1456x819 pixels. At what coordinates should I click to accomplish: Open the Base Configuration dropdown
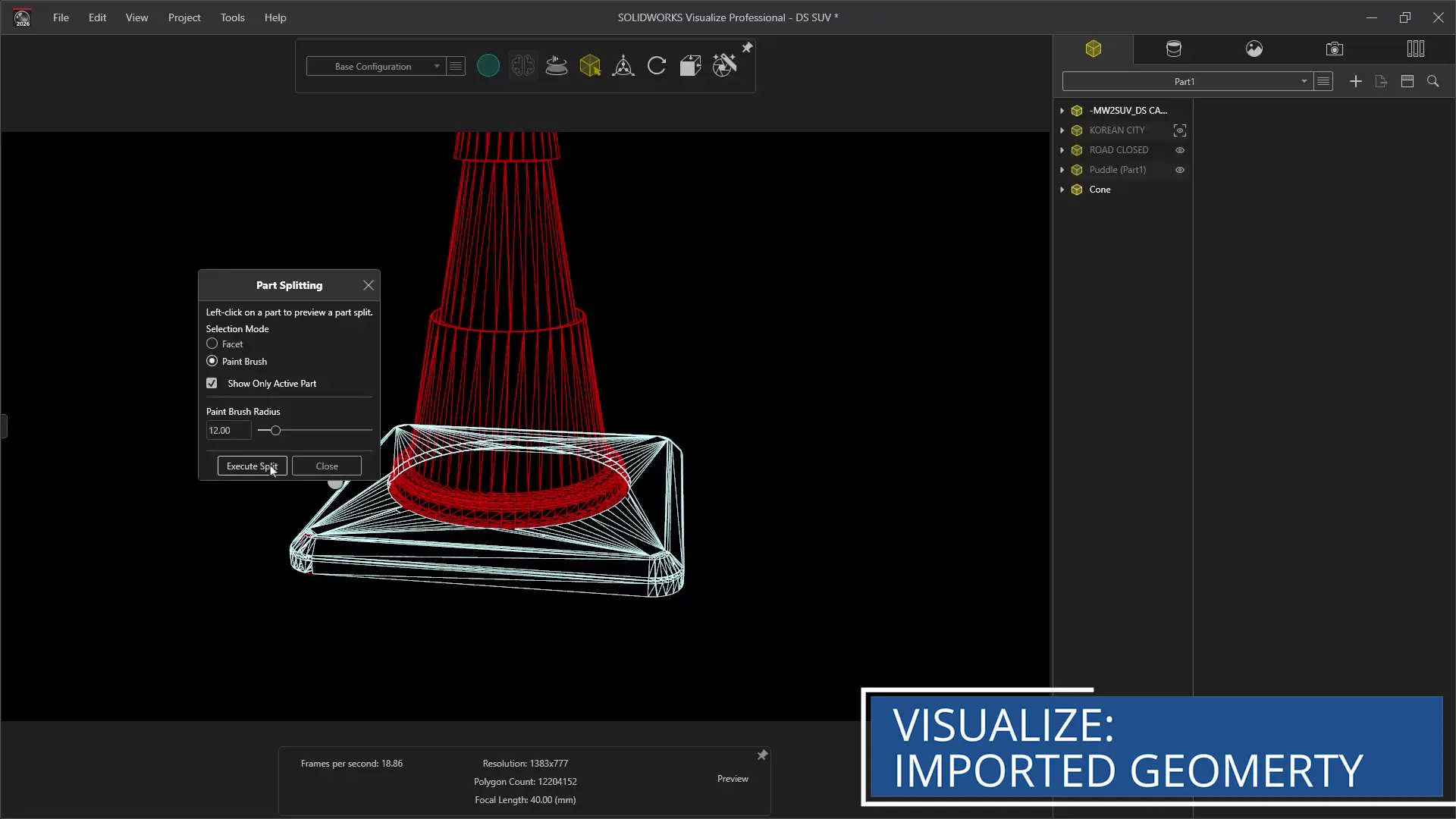[375, 66]
